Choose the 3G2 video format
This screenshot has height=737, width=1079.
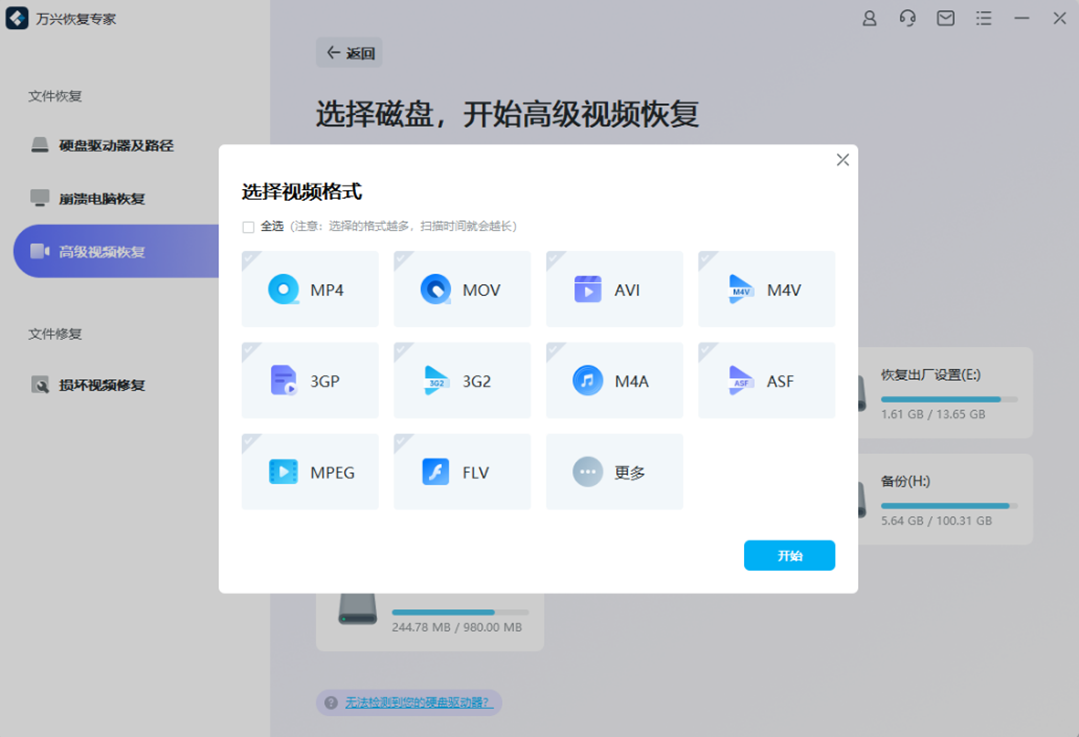click(462, 380)
